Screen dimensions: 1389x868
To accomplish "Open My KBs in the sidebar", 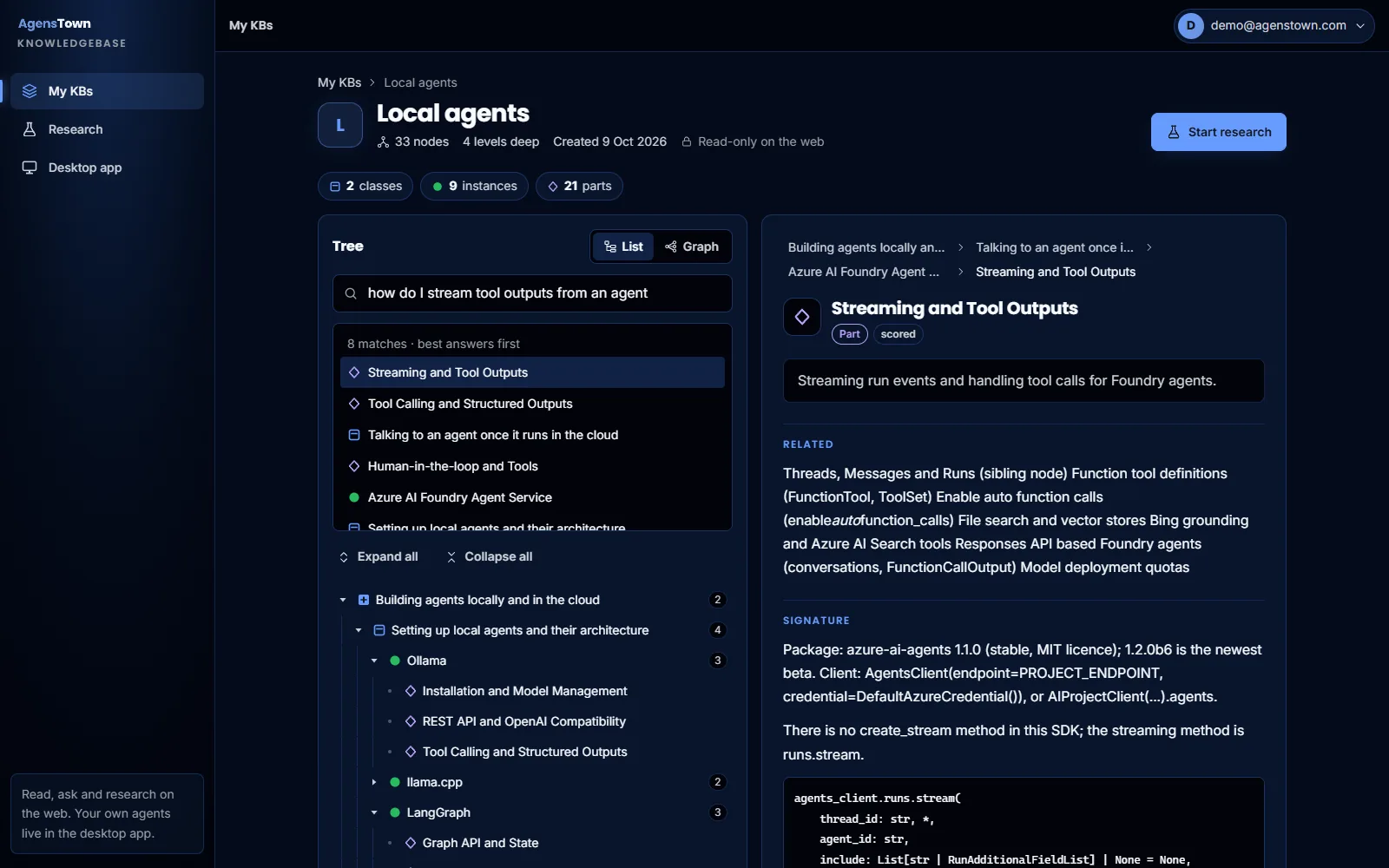I will coord(107,91).
